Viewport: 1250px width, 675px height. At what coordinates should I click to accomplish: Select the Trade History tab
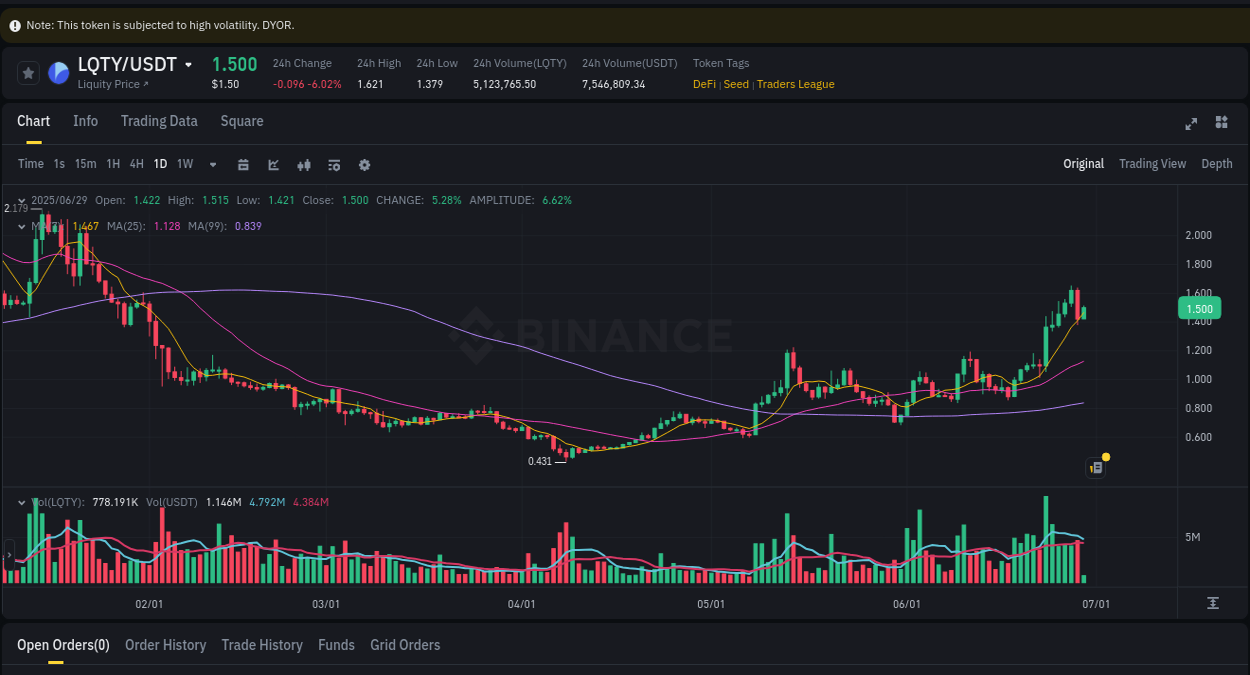pyautogui.click(x=262, y=645)
